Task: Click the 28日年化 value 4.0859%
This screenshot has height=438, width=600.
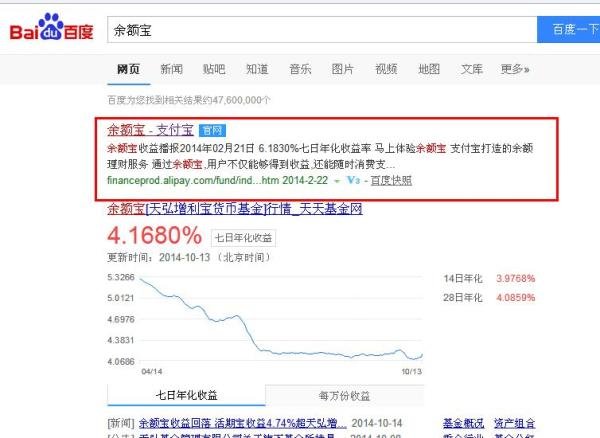Action: click(x=515, y=298)
